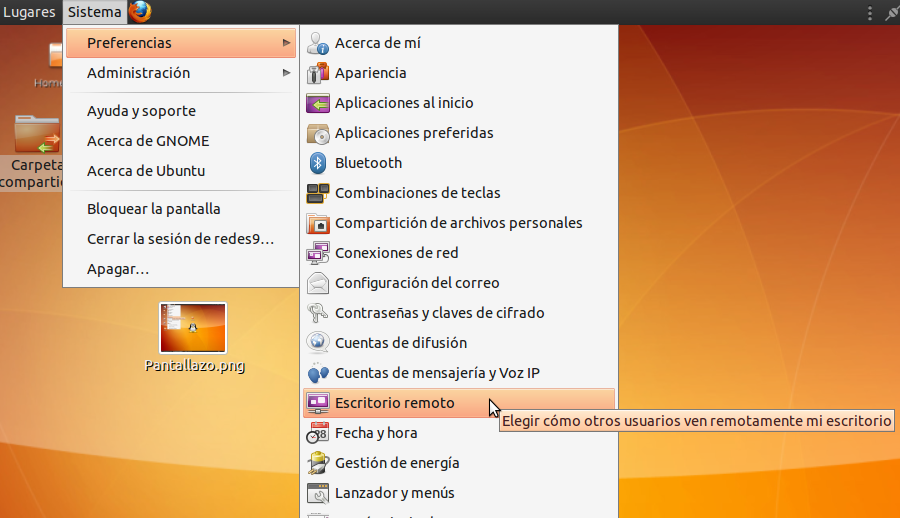This screenshot has height=518, width=900.
Task: Expand the Preferencias submenu arrow
Action: point(286,43)
